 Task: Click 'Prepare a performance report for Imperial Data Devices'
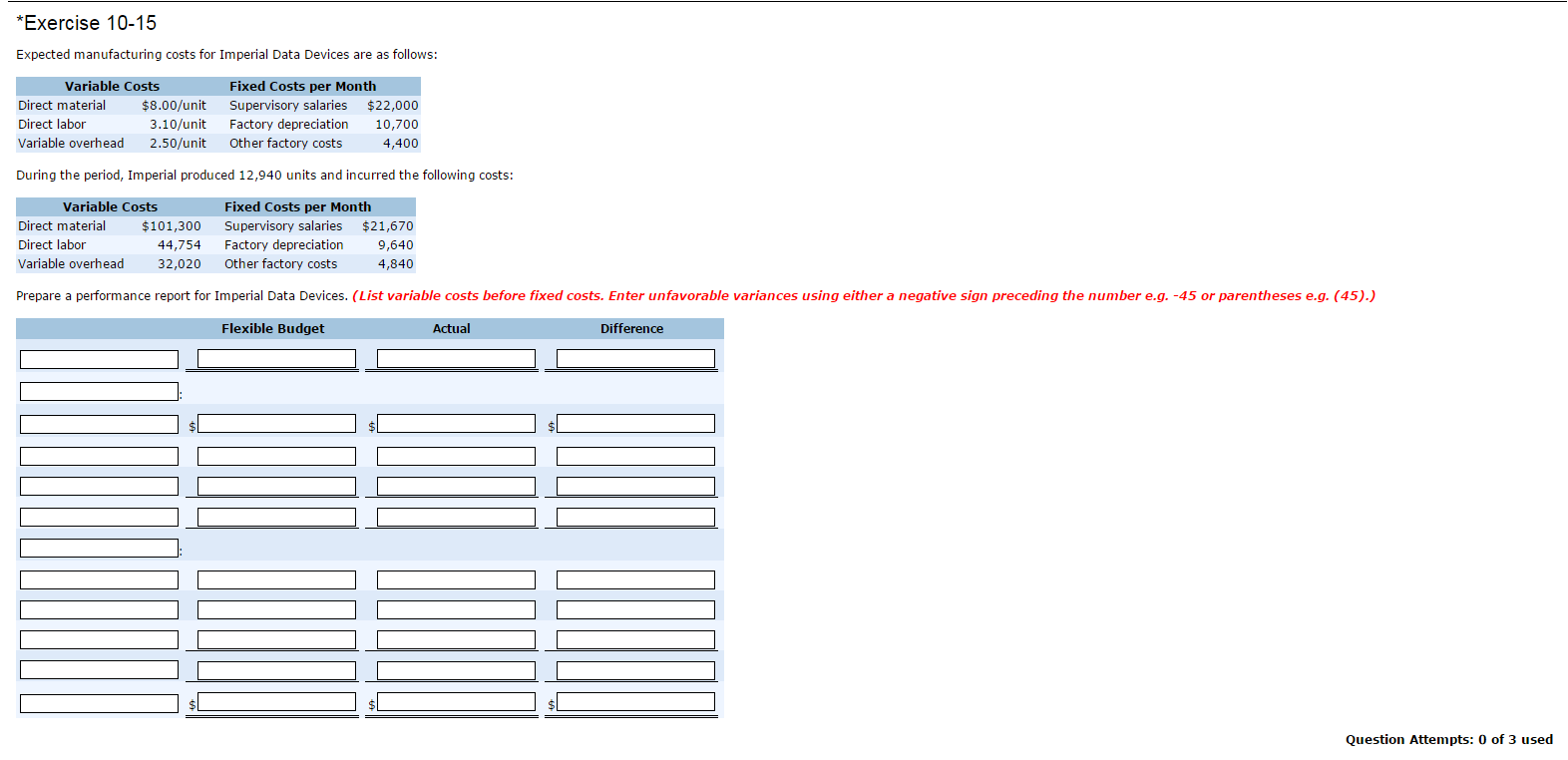(x=182, y=295)
